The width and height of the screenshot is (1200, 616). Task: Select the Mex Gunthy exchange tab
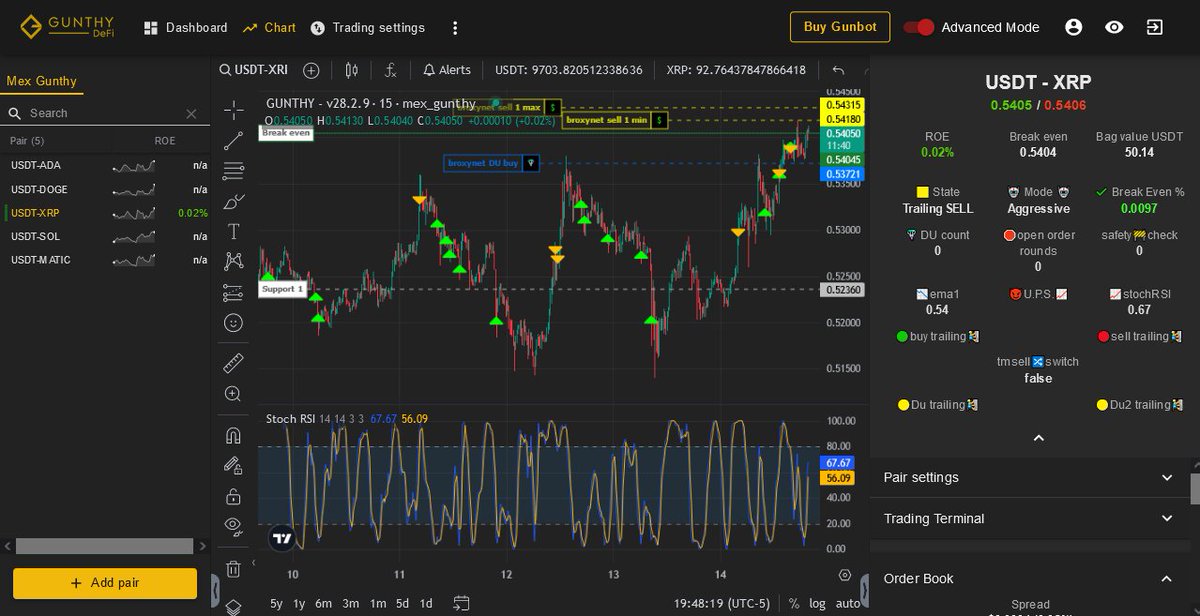(x=42, y=81)
